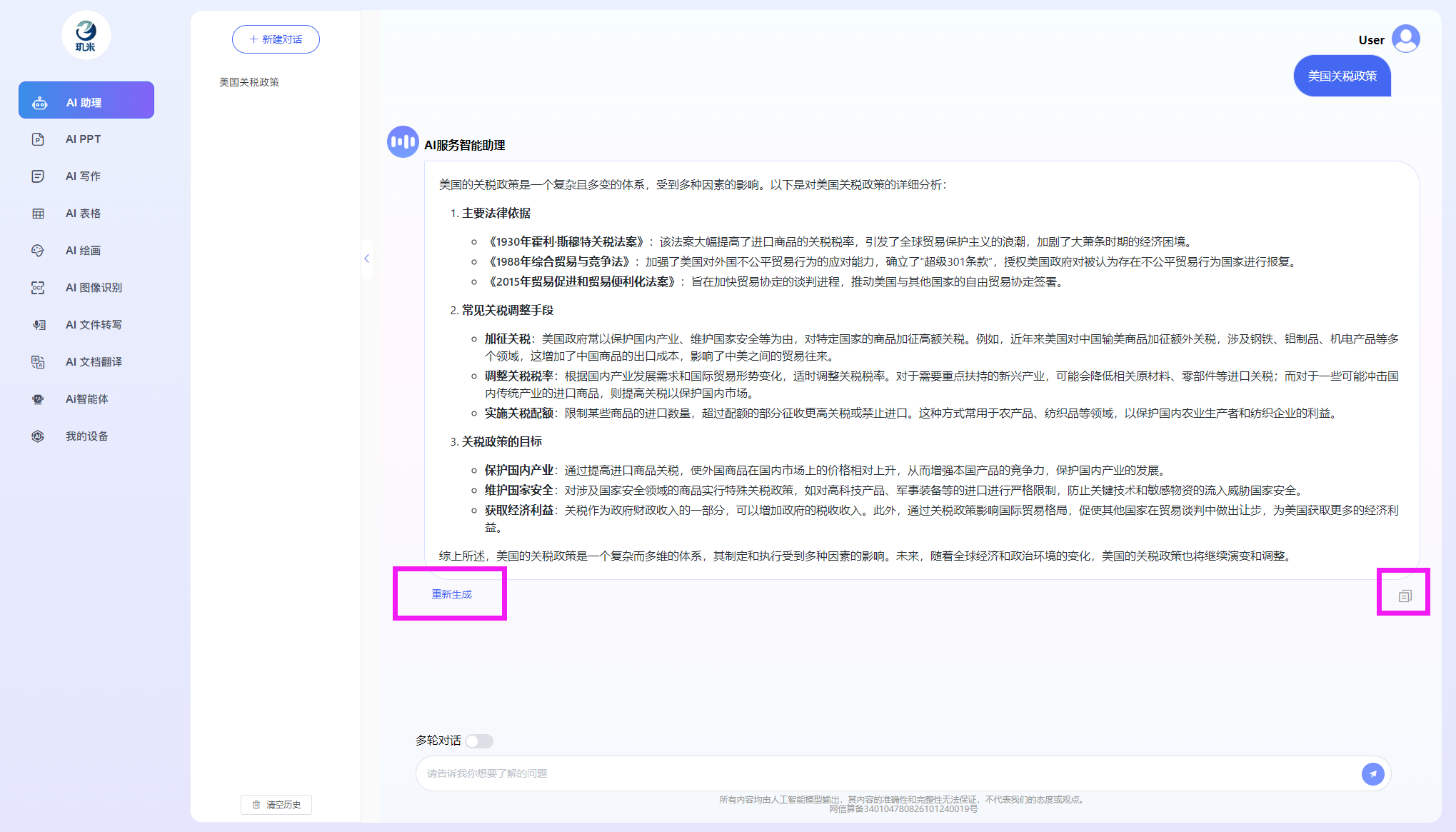
Task: Click the AI 写作 document icon
Action: pyautogui.click(x=39, y=176)
